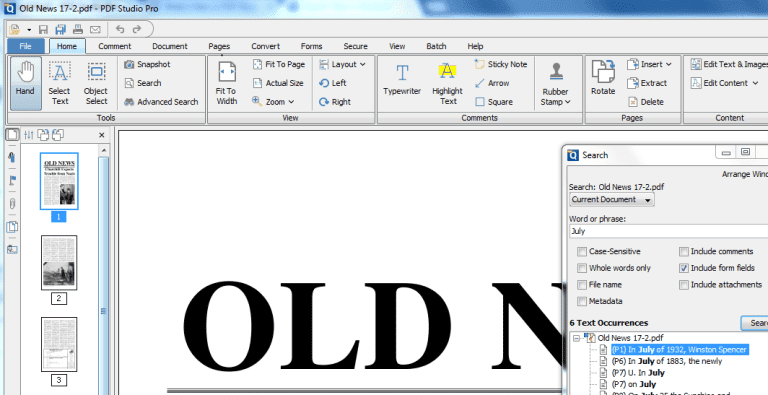Uncheck Include form fields
The width and height of the screenshot is (768, 395).
(684, 268)
